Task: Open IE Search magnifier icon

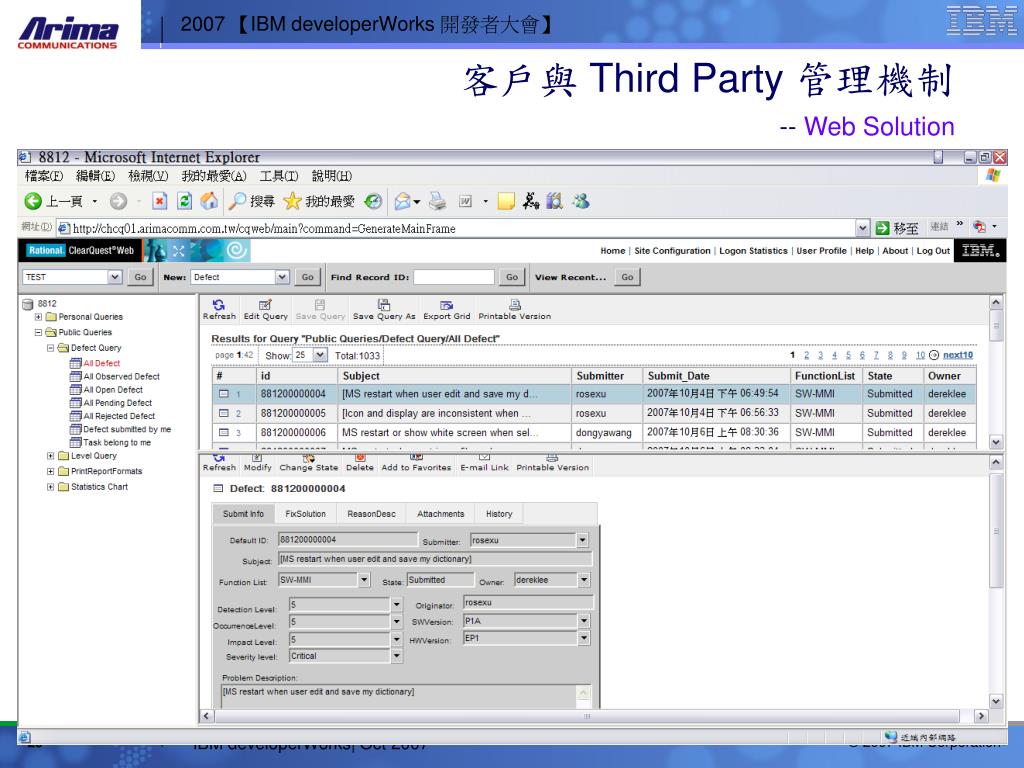Action: (236, 201)
